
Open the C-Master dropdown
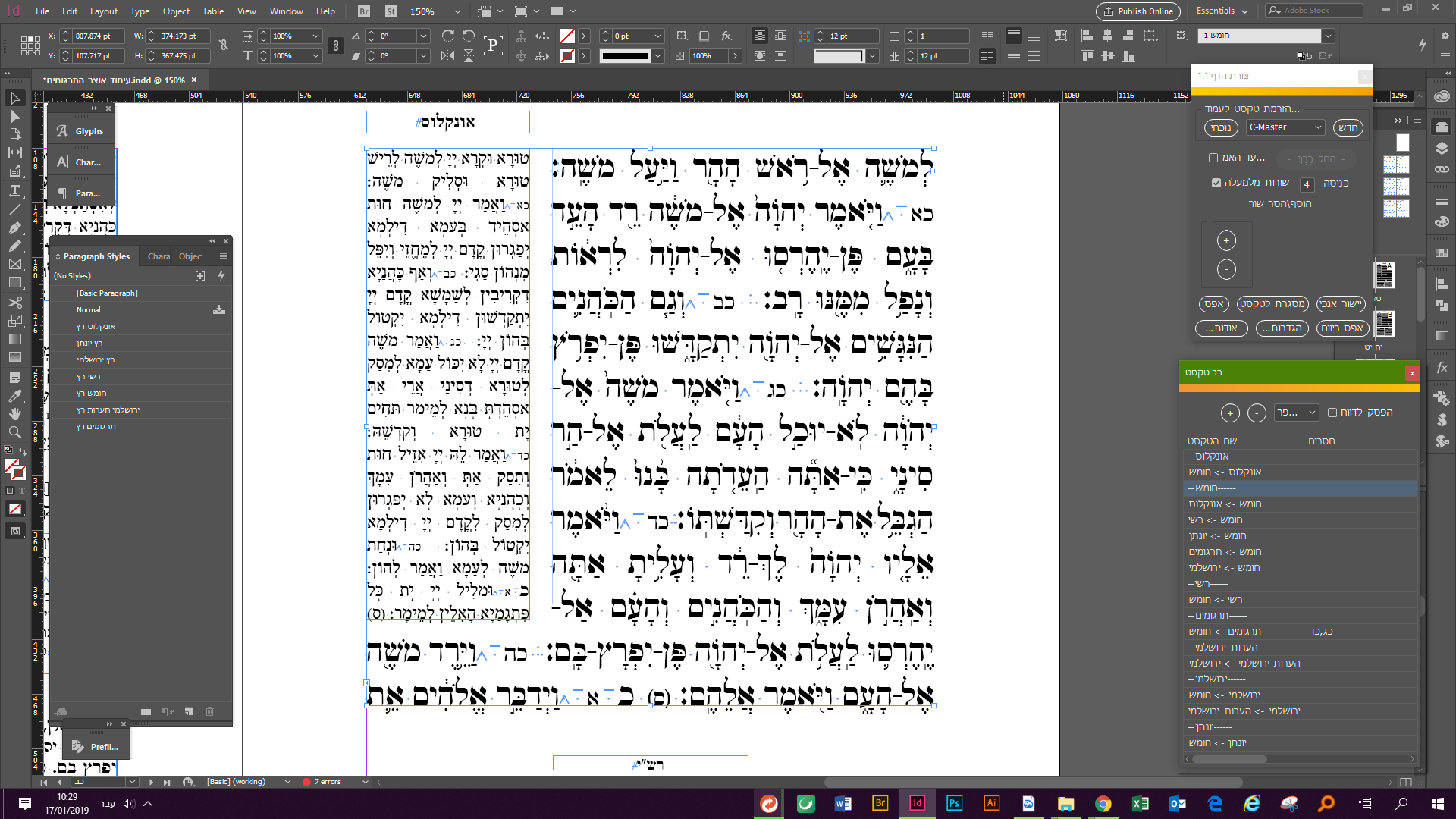click(1285, 127)
